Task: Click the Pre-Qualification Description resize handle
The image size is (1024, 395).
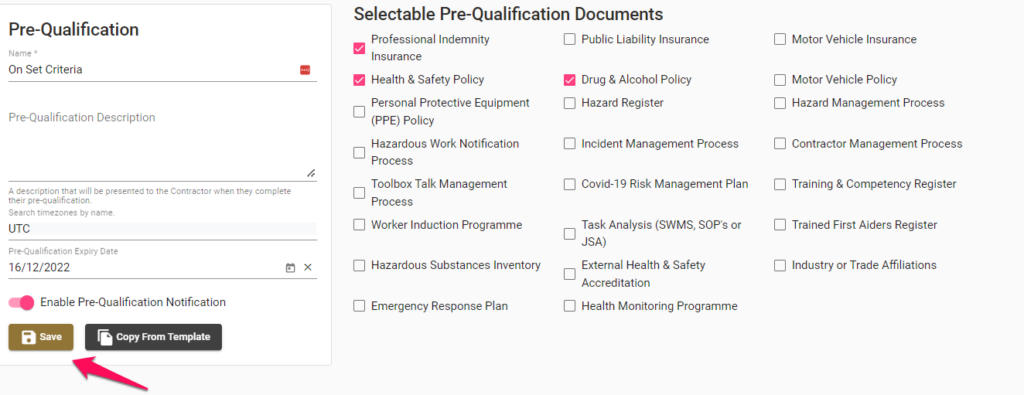Action: point(312,173)
